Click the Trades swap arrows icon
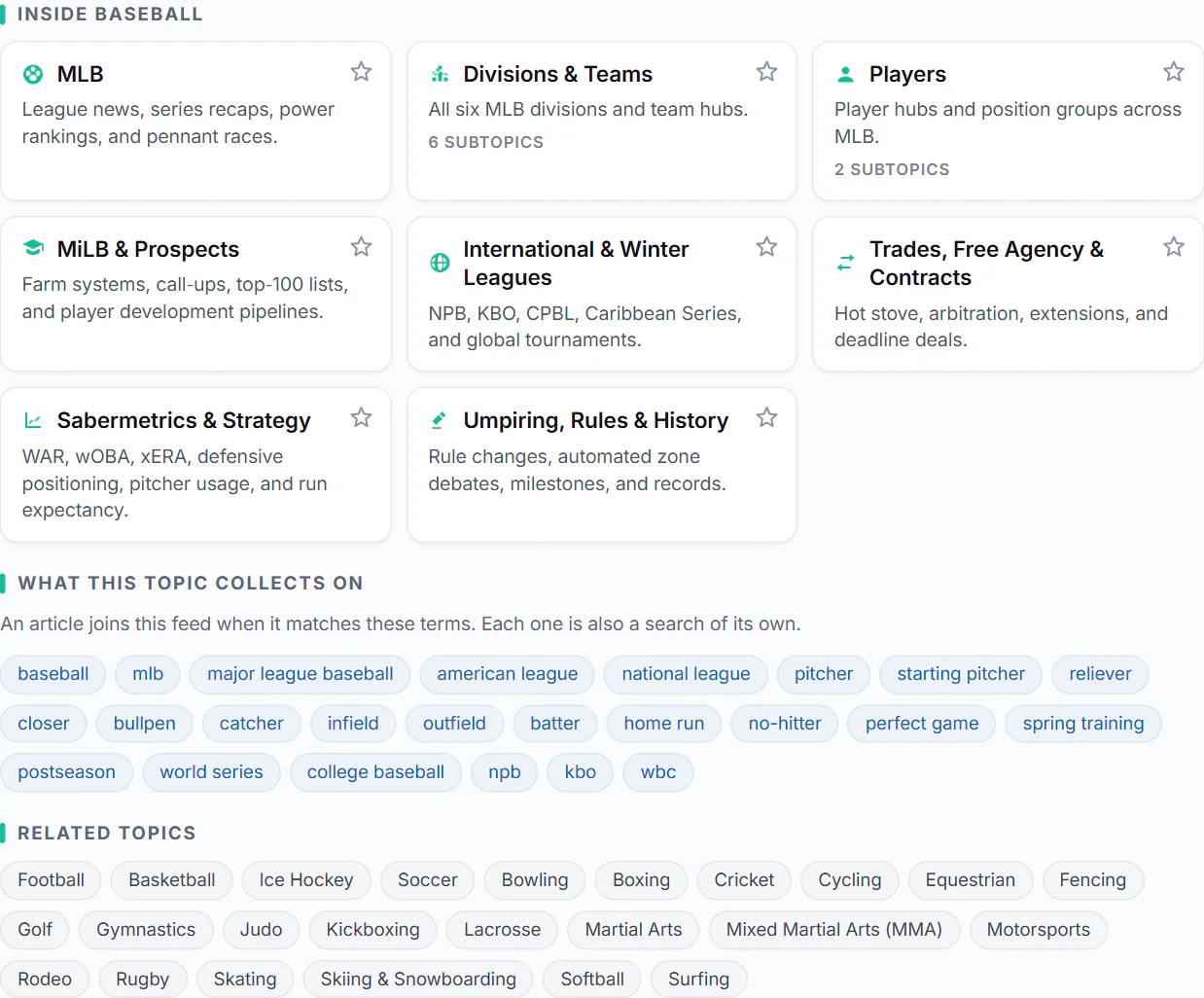 pos(845,263)
